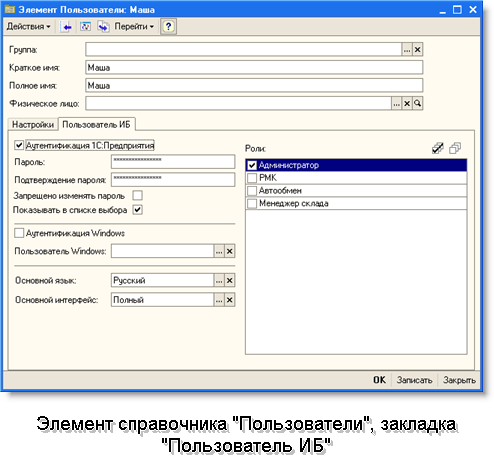Clear the Основной язык field
Viewport: 494px width, 468px height.
(x=229, y=281)
